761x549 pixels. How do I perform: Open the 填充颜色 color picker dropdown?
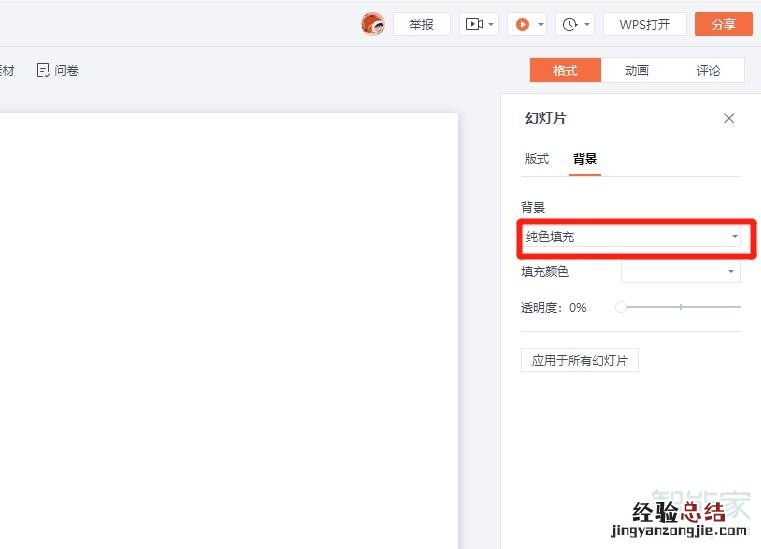click(x=680, y=271)
